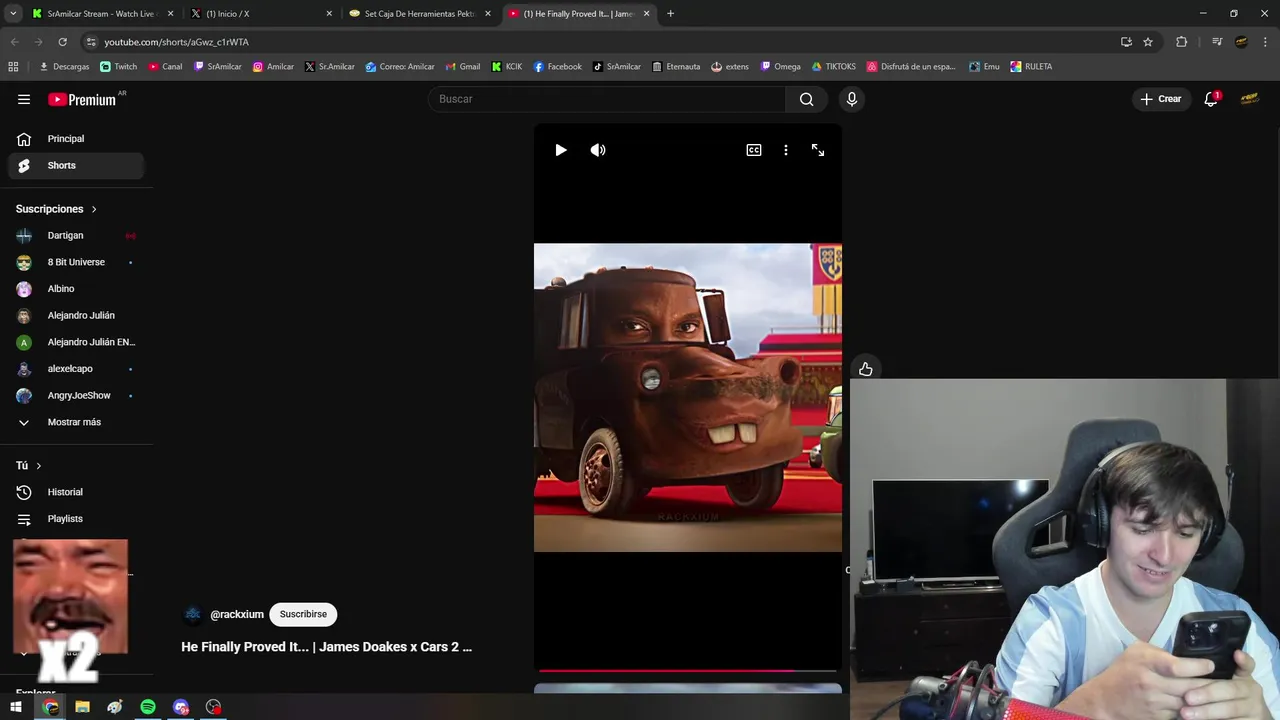The width and height of the screenshot is (1280, 720).
Task: Reload the current page
Action: click(x=62, y=42)
